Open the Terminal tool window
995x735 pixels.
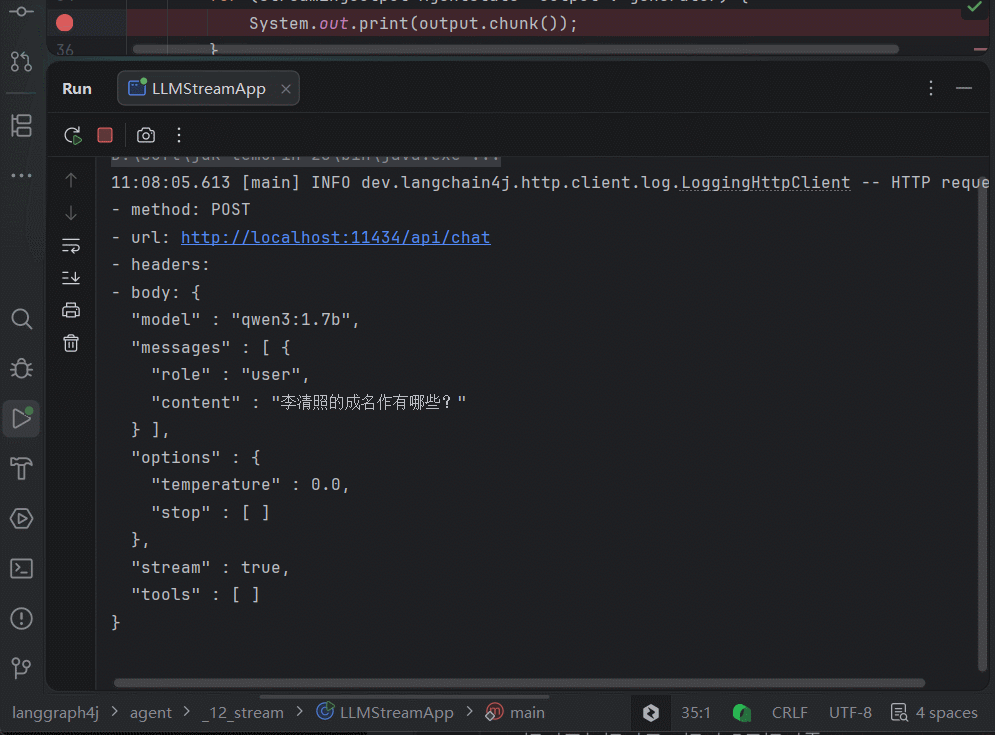pos(21,569)
